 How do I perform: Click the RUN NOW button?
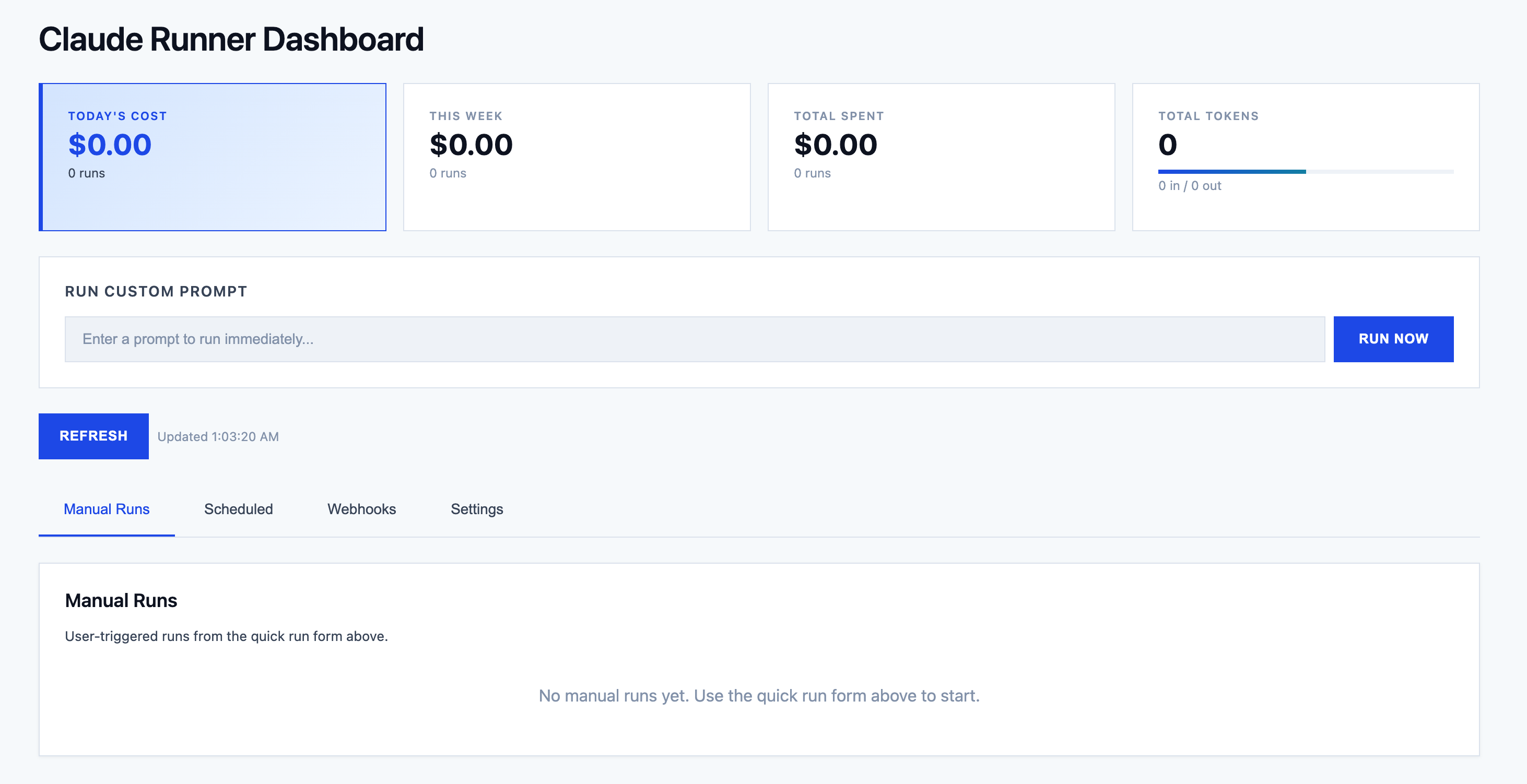pos(1393,338)
